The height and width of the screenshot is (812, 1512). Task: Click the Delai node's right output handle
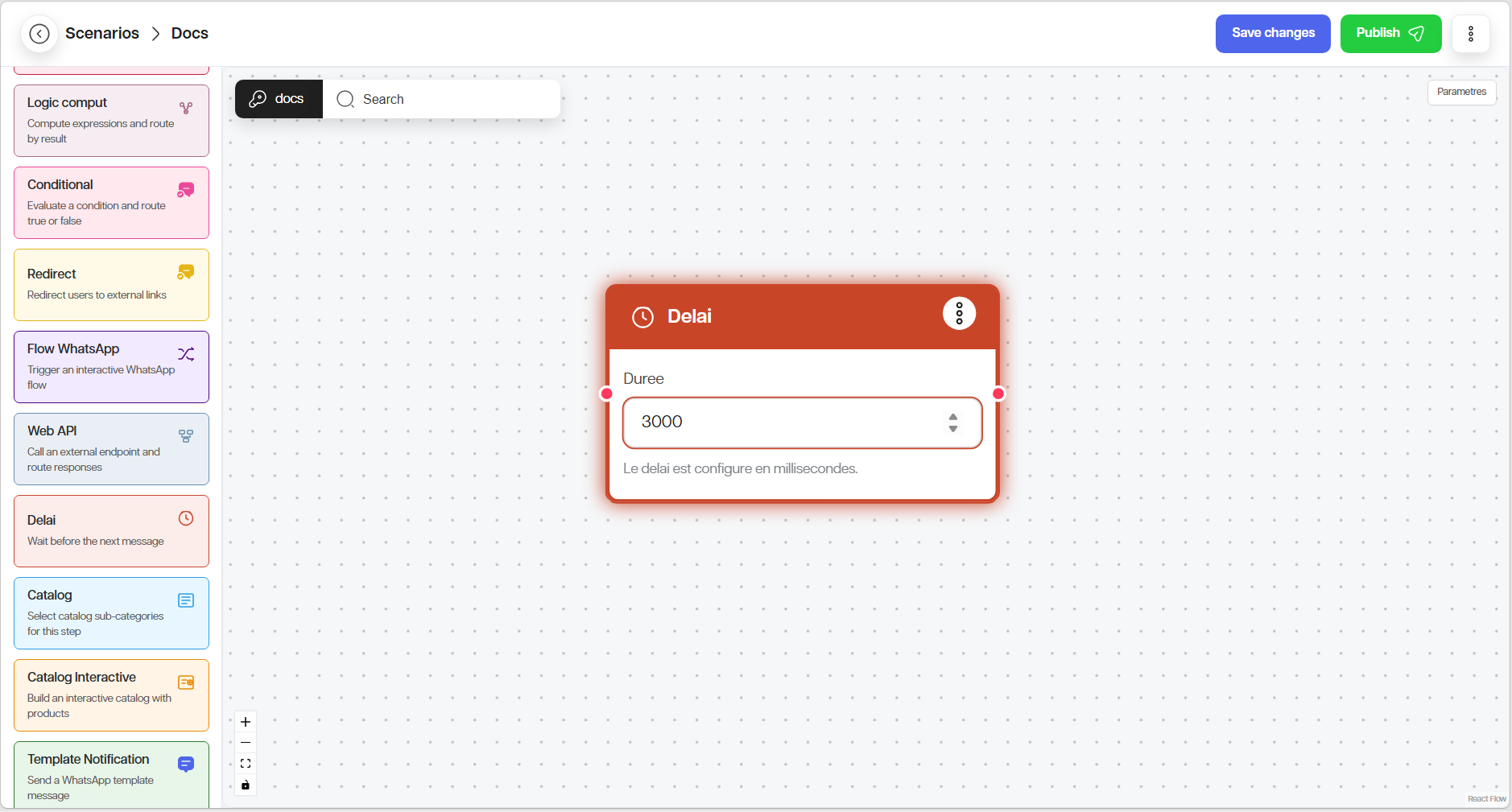(998, 394)
